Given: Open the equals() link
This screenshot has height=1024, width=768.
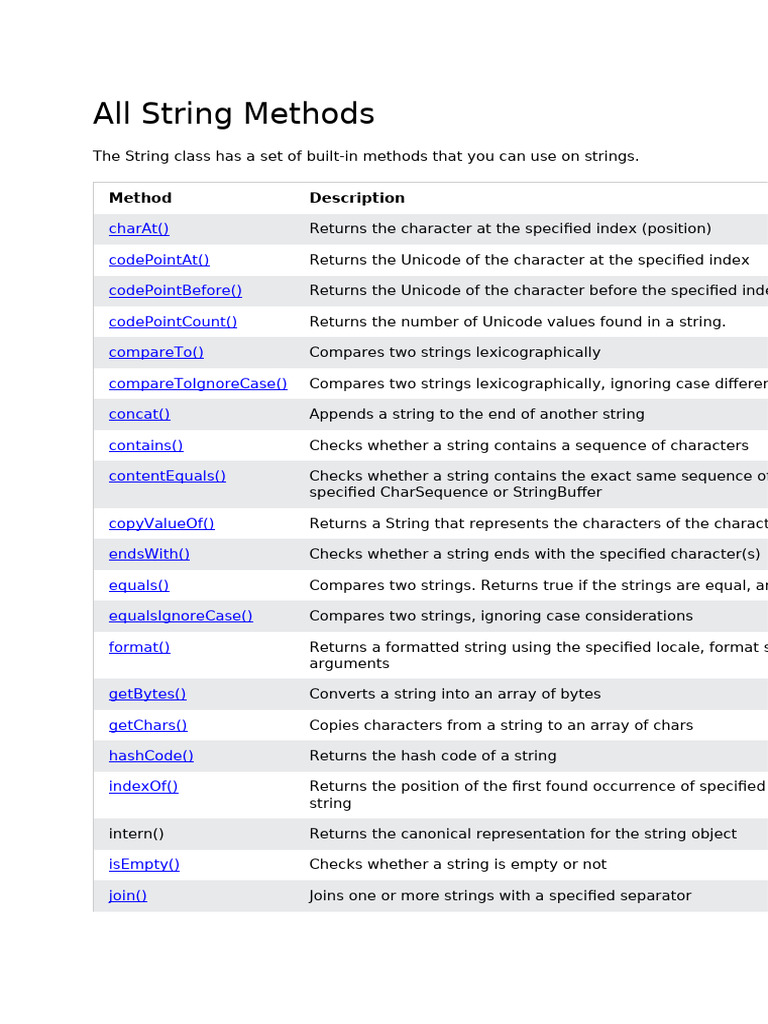Looking at the screenshot, I should (x=139, y=586).
